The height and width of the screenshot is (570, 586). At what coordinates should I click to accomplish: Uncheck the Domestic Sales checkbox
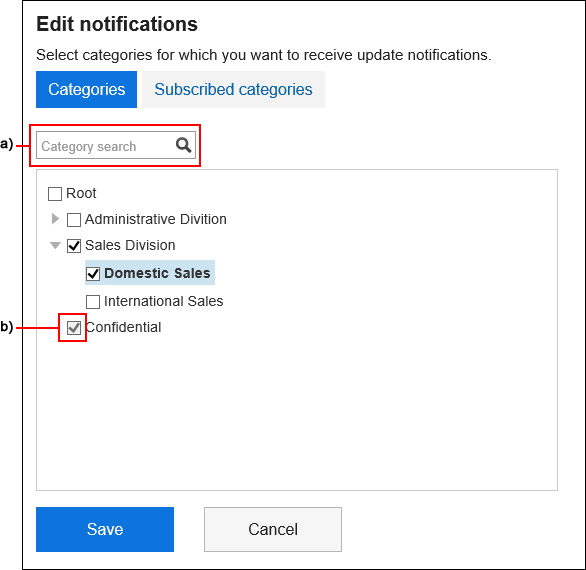pos(93,274)
